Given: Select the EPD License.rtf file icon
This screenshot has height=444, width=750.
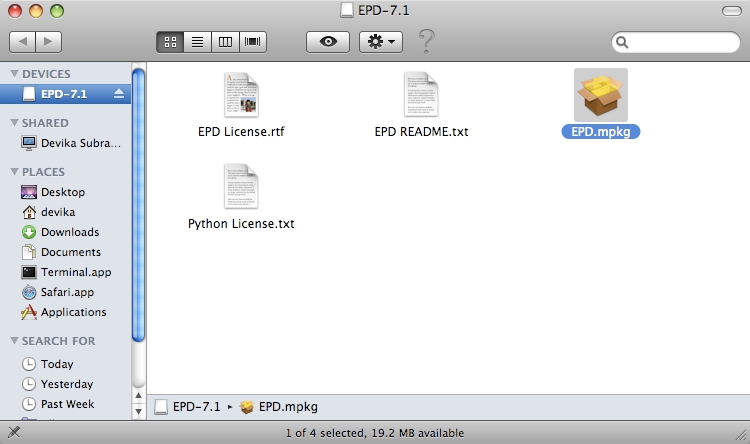Looking at the screenshot, I should tap(241, 95).
